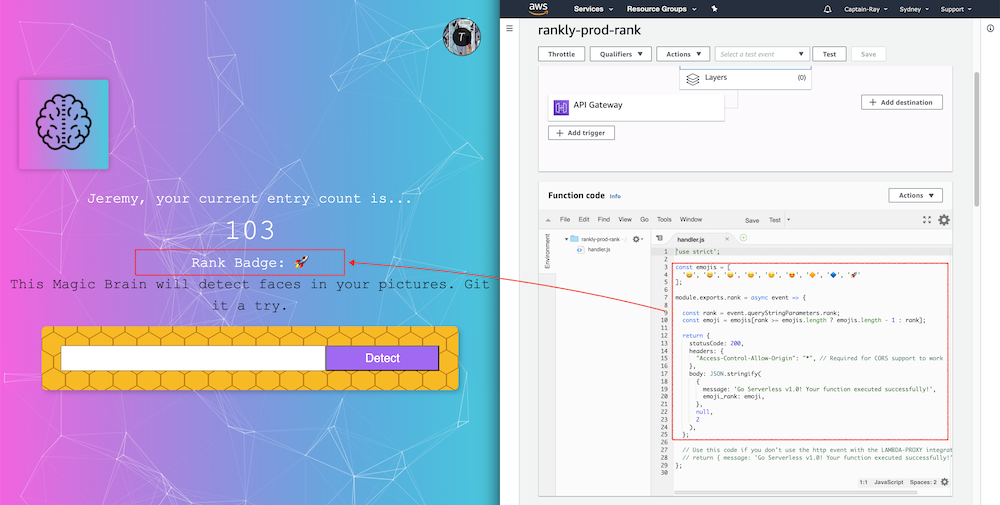This screenshot has width=1000, height=505.
Task: Click Save in the editor toolbar
Action: (752, 220)
